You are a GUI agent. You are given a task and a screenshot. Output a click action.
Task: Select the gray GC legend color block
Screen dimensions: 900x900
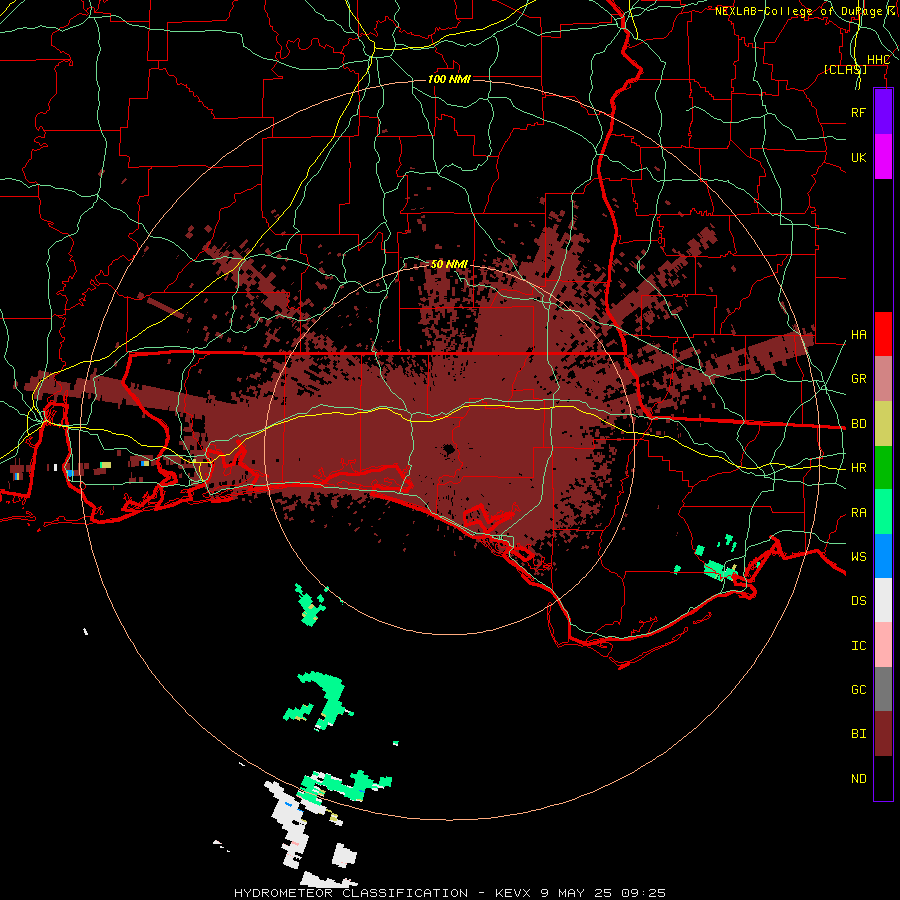[883, 689]
